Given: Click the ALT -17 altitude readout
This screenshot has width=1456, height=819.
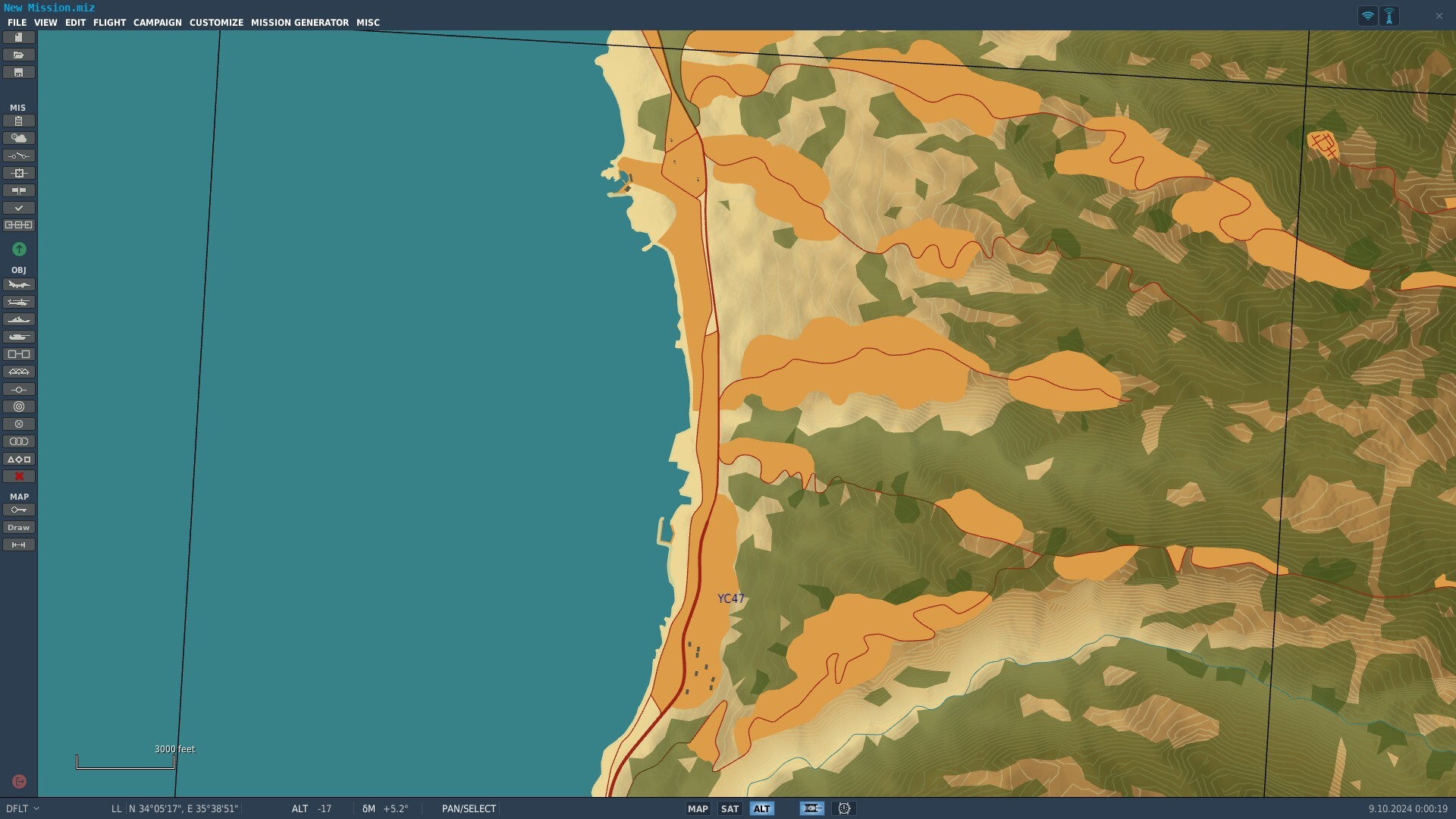Looking at the screenshot, I should [x=312, y=808].
